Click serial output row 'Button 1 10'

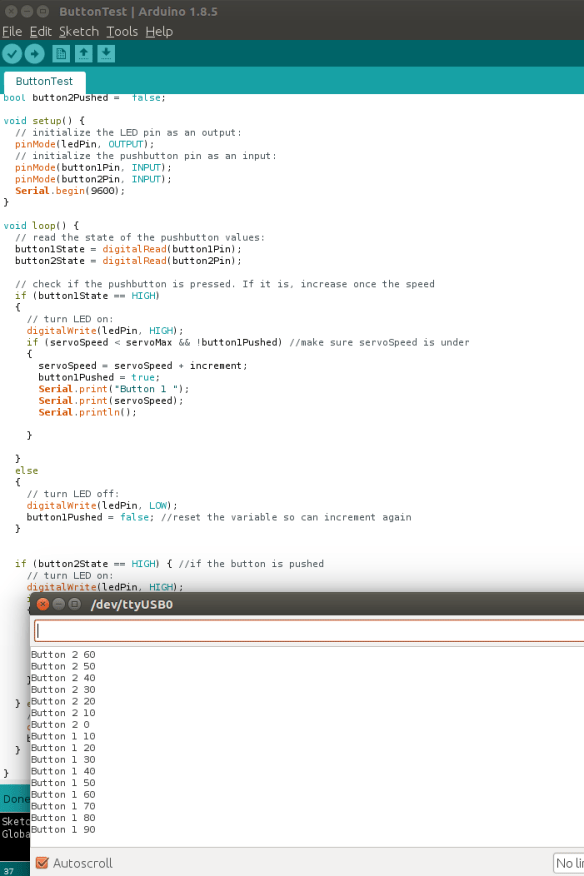coord(63,736)
